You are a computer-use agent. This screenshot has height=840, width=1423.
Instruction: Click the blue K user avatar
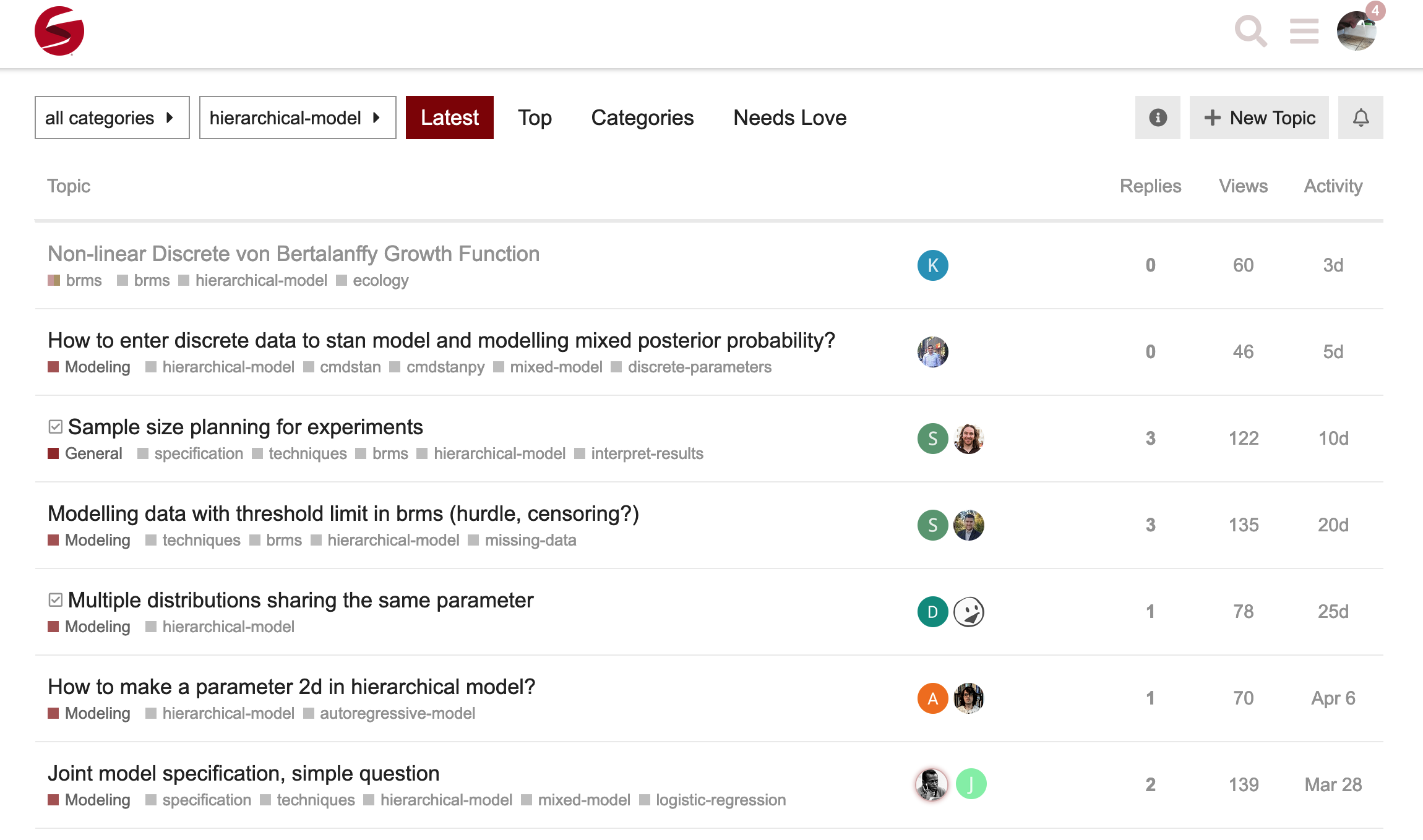click(932, 265)
